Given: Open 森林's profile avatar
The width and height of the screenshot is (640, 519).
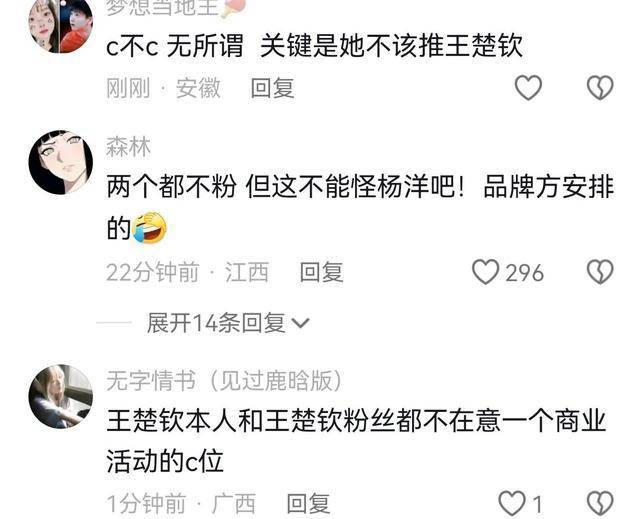Looking at the screenshot, I should click(x=61, y=162).
